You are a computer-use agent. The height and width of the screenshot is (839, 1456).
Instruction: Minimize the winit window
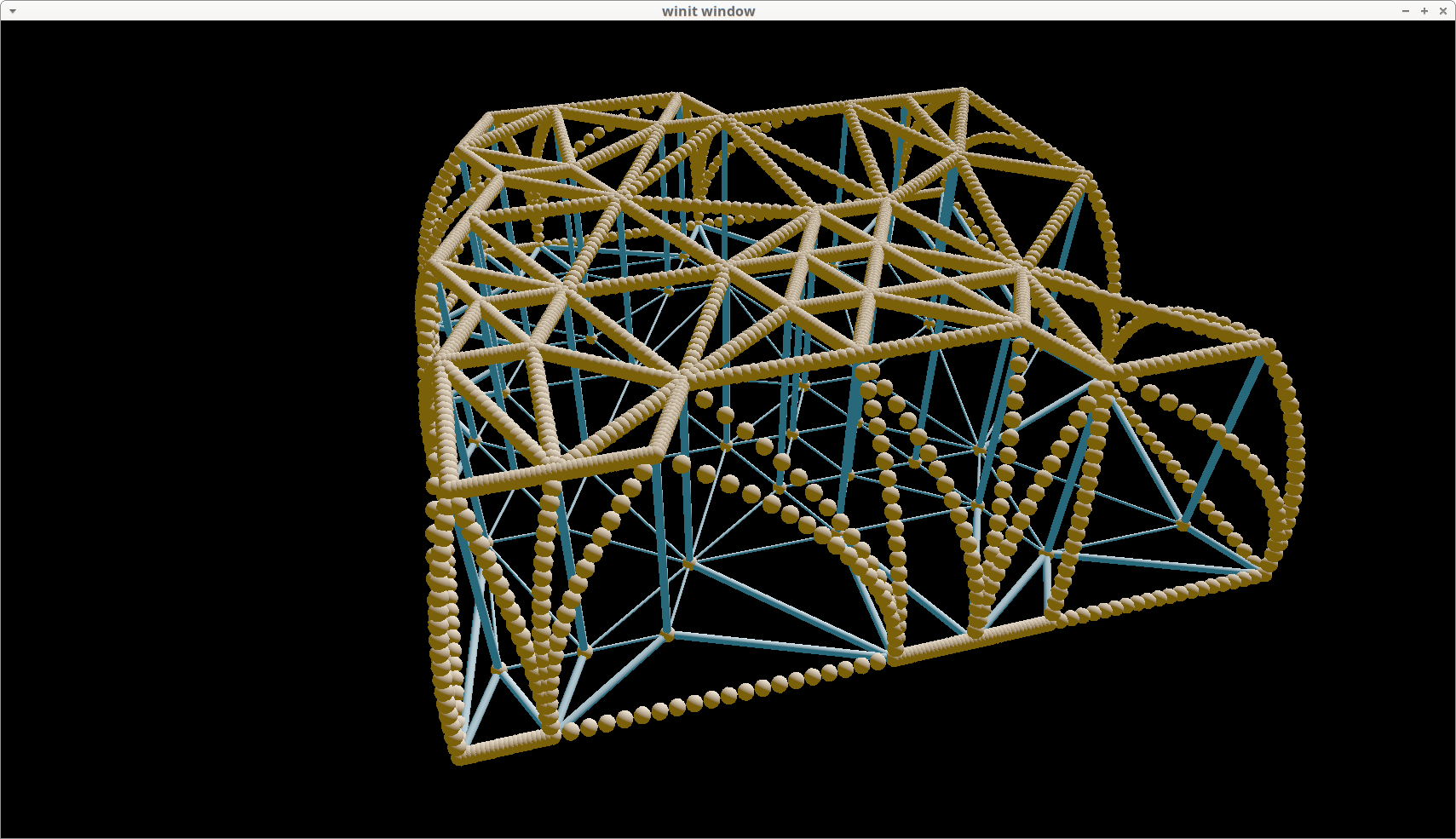[1406, 11]
